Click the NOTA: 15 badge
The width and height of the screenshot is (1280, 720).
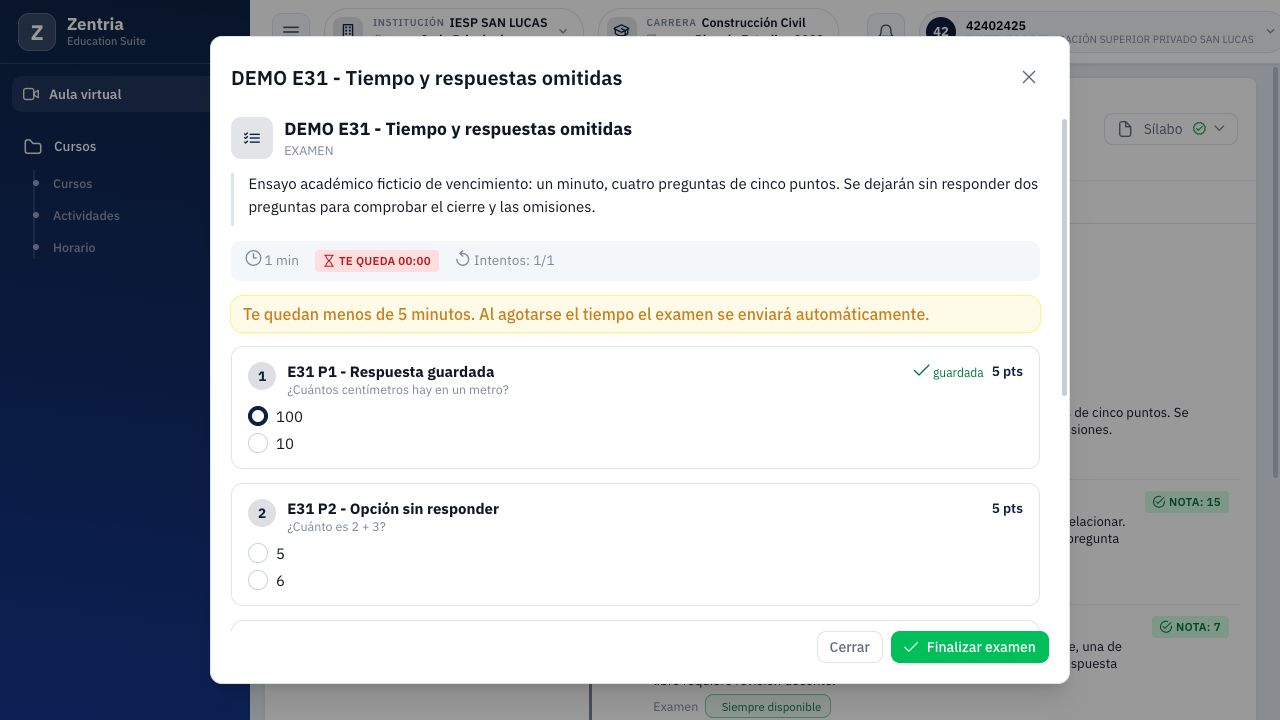coord(1187,502)
